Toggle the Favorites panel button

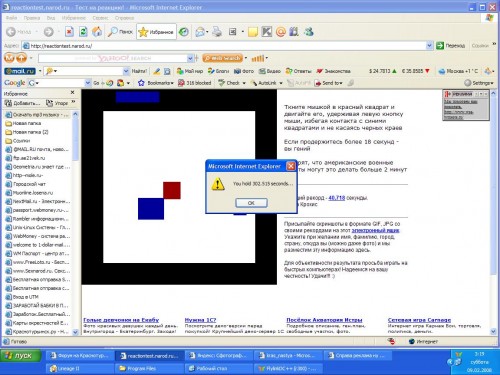pyautogui.click(x=156, y=32)
